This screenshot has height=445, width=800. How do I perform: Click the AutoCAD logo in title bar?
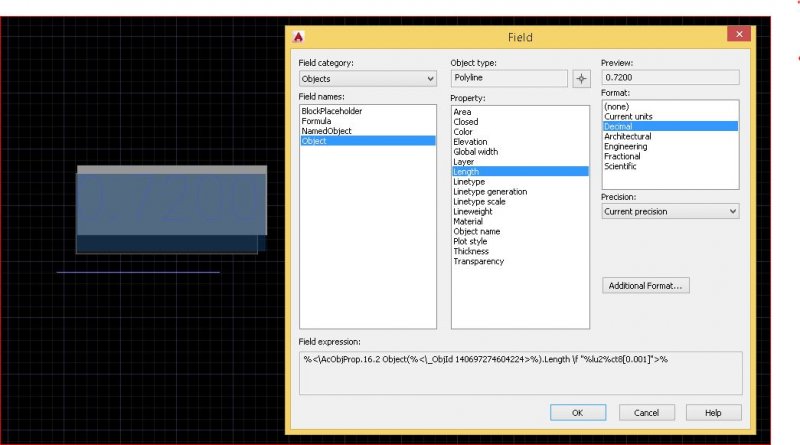[298, 37]
